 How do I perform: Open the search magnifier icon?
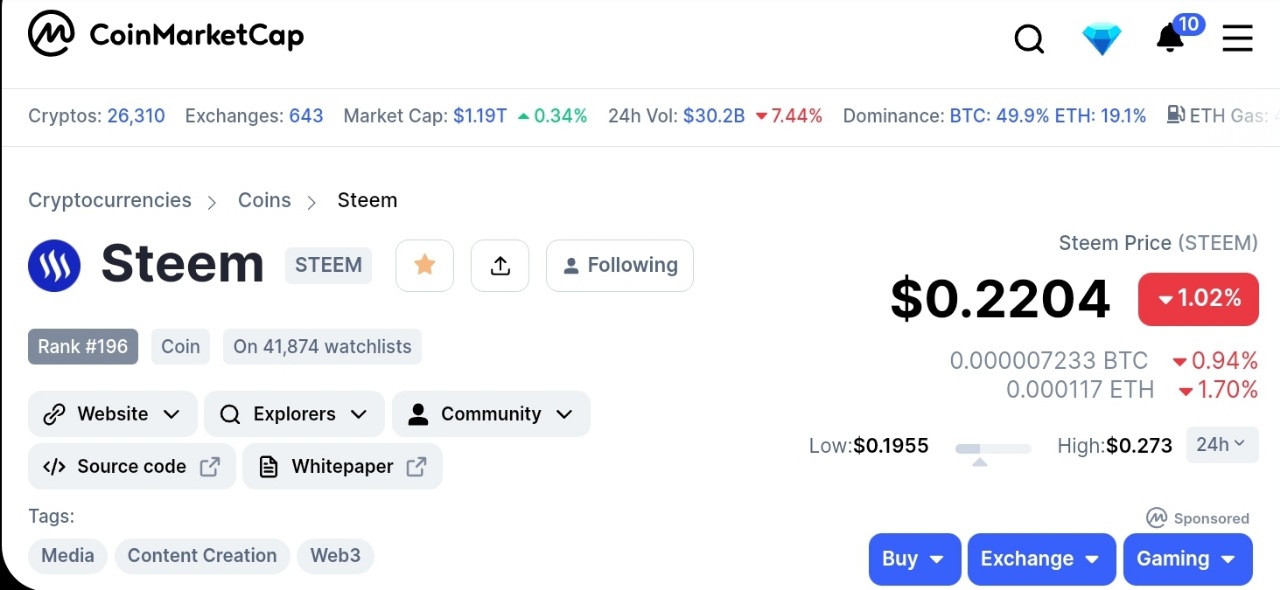1029,39
